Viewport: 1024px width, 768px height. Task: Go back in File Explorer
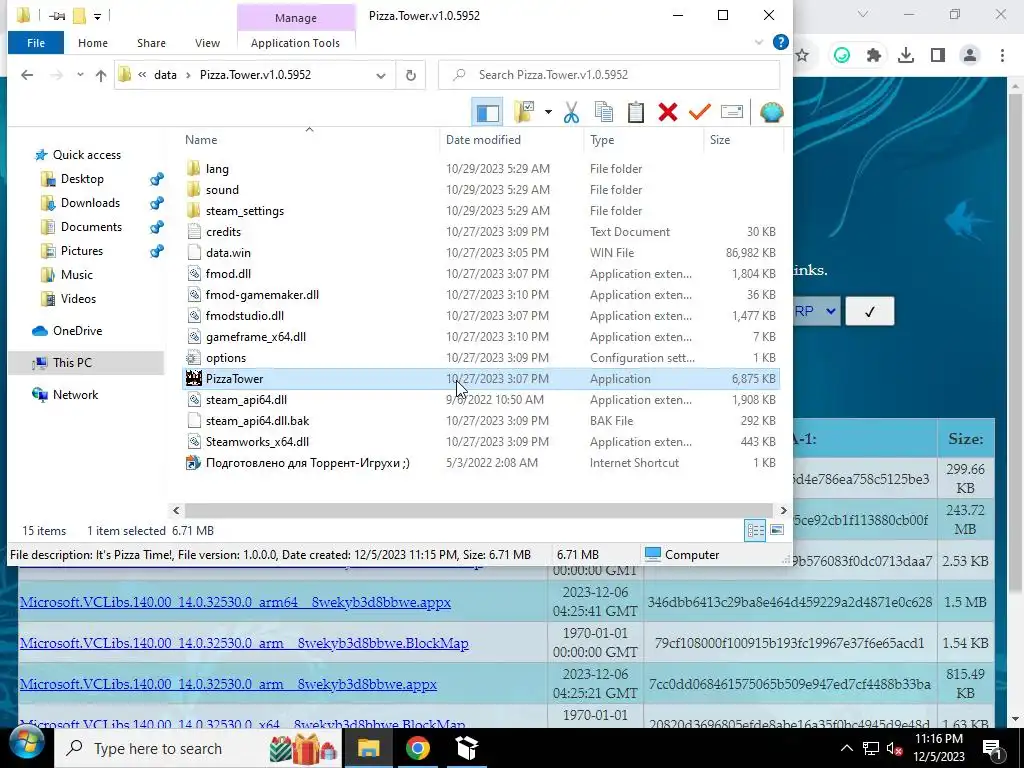[x=27, y=75]
